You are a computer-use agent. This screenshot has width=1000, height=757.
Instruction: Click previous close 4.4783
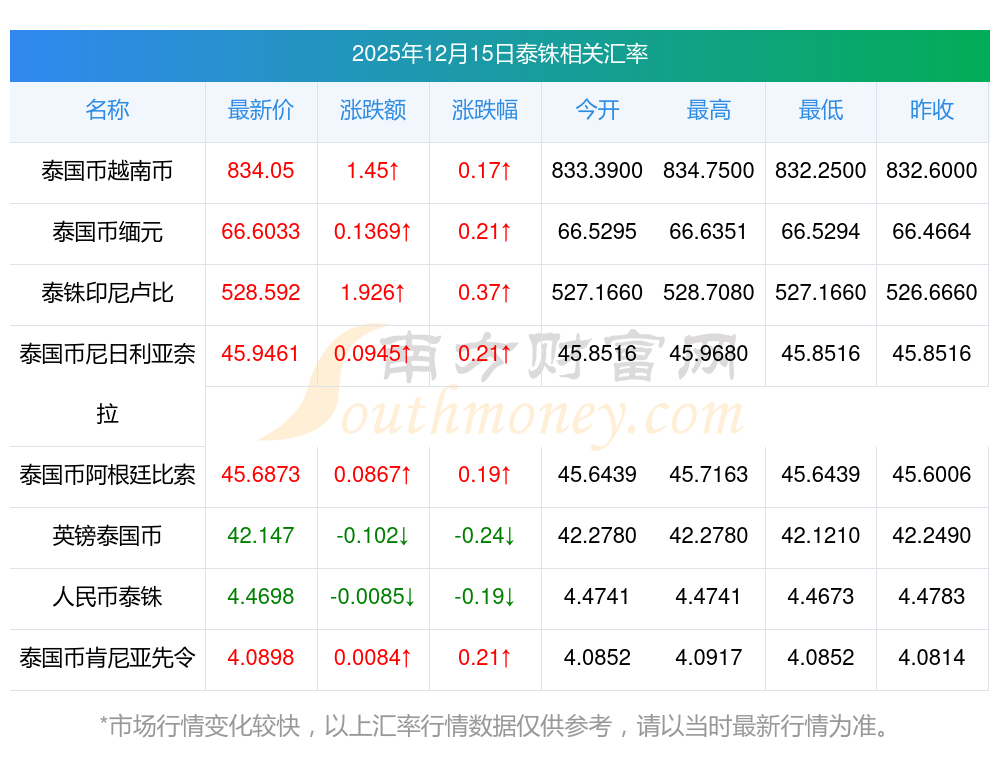click(x=932, y=597)
